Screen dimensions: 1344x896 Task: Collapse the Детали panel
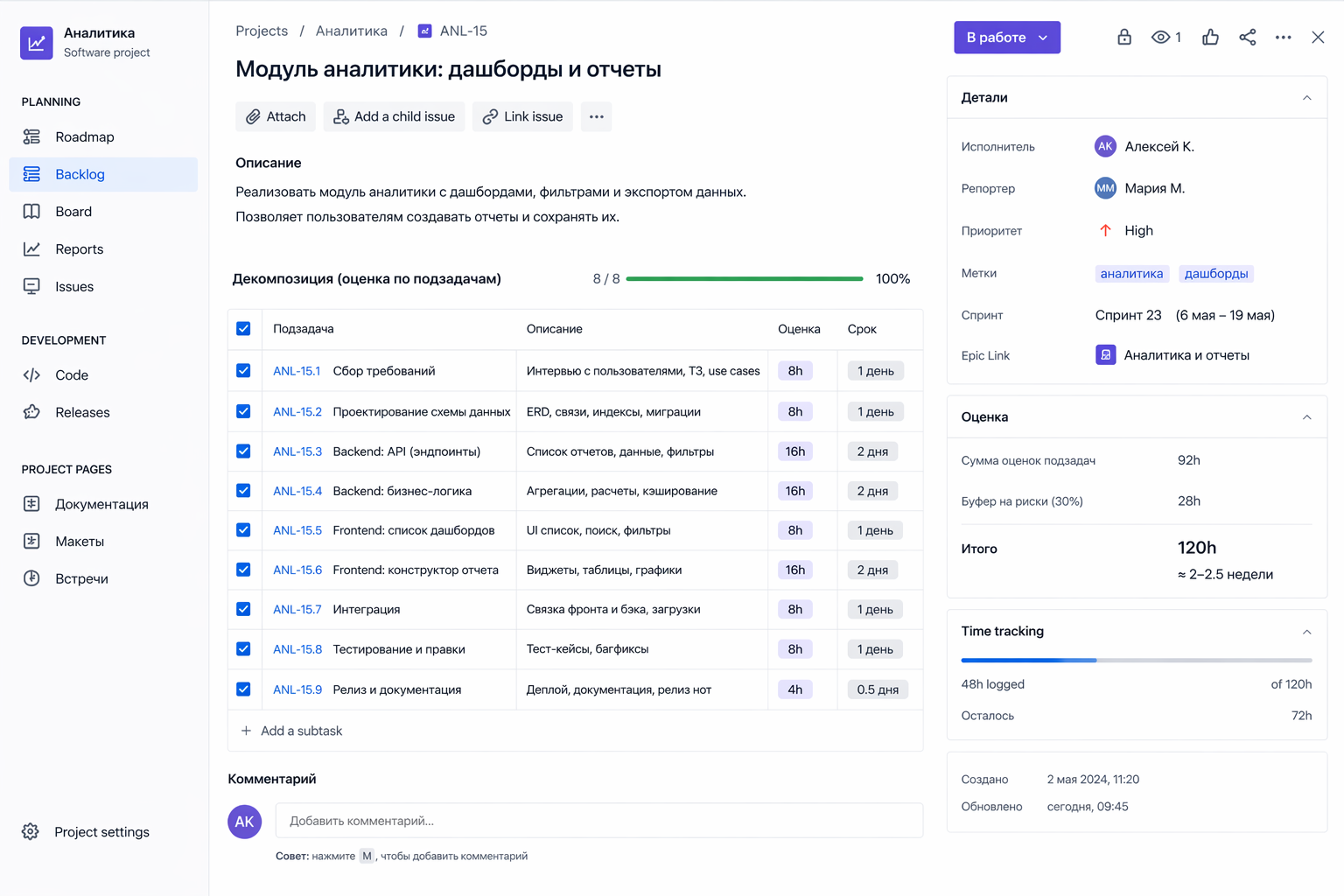(x=1306, y=98)
